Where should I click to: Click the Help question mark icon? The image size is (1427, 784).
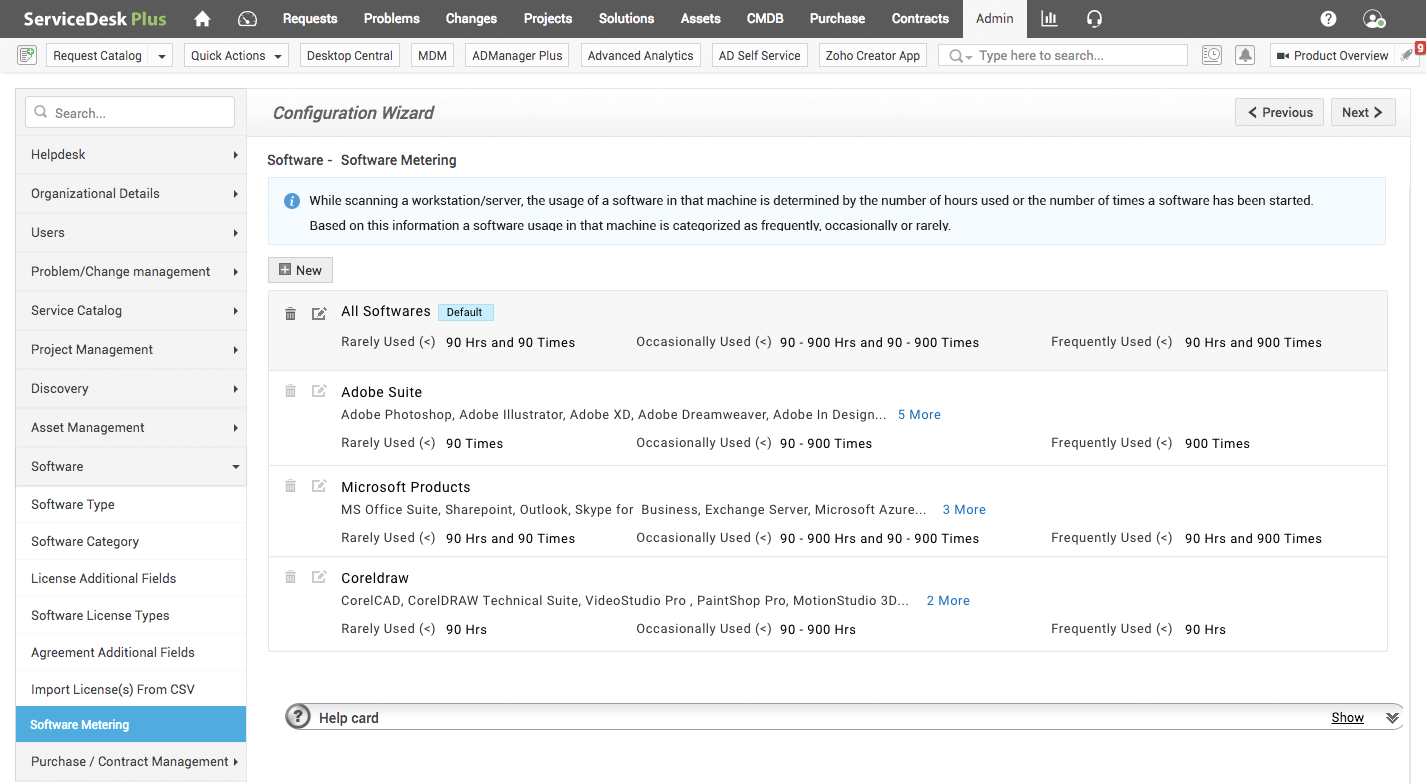[1328, 18]
